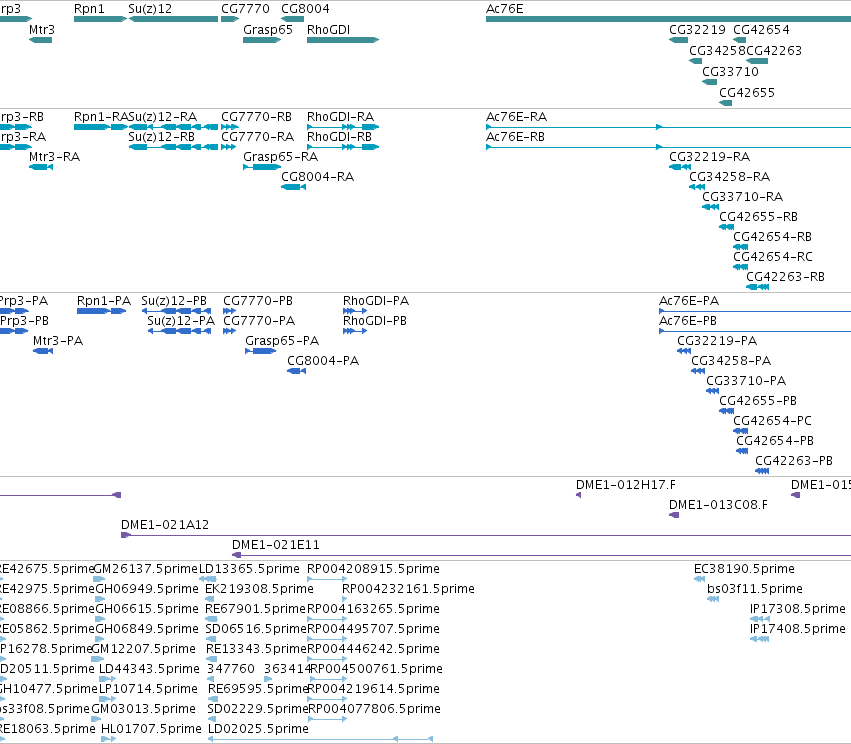This screenshot has width=851, height=744.
Task: Click the Su(z)12 gene label
Action: [150, 9]
